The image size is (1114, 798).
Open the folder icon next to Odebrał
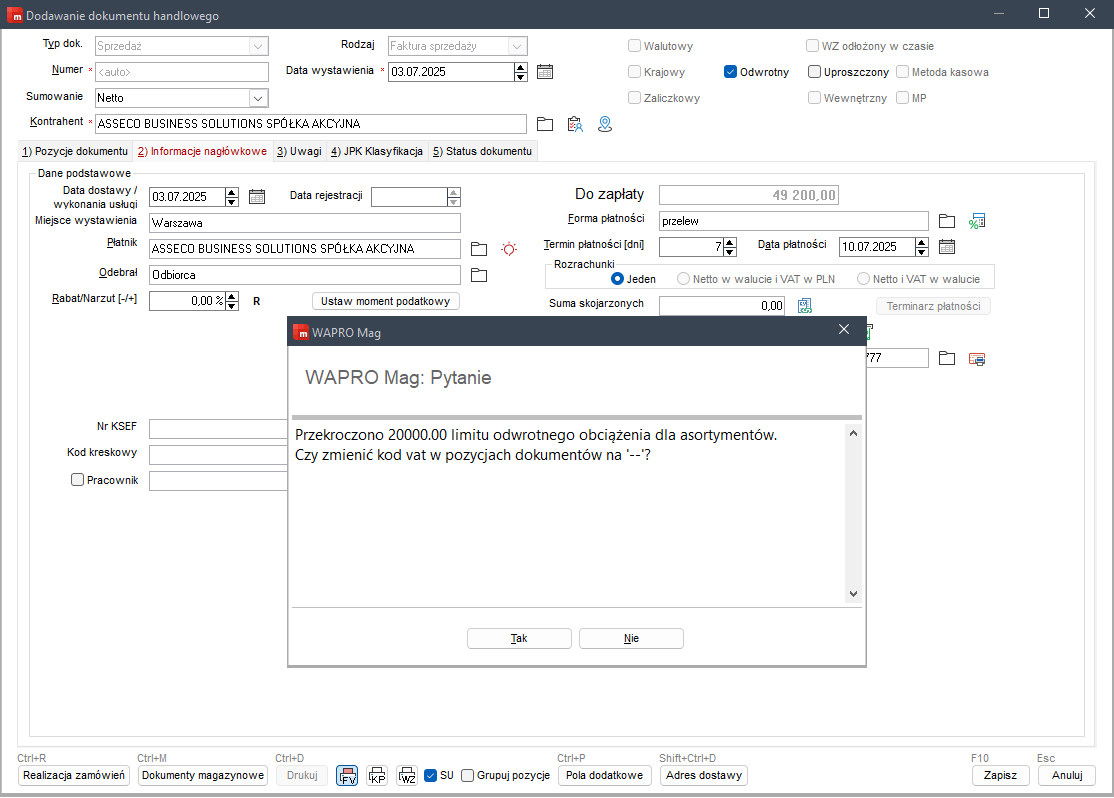pyautogui.click(x=479, y=275)
